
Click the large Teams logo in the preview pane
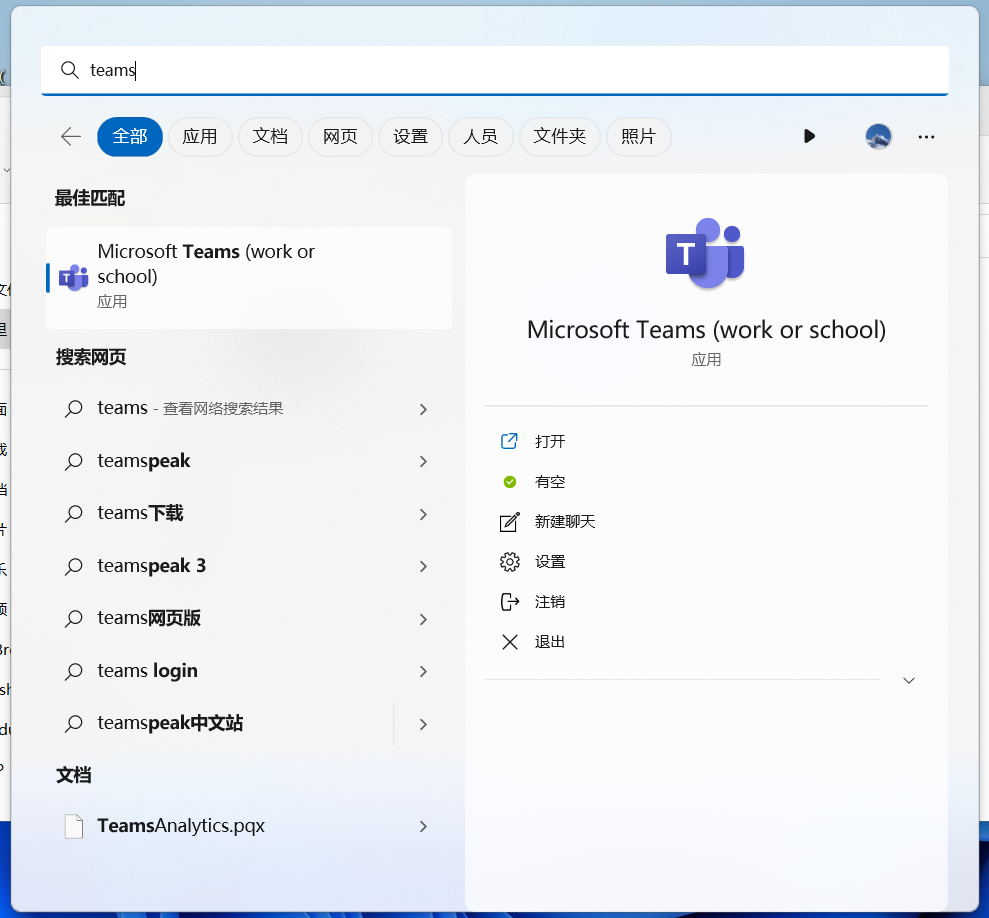[x=706, y=254]
